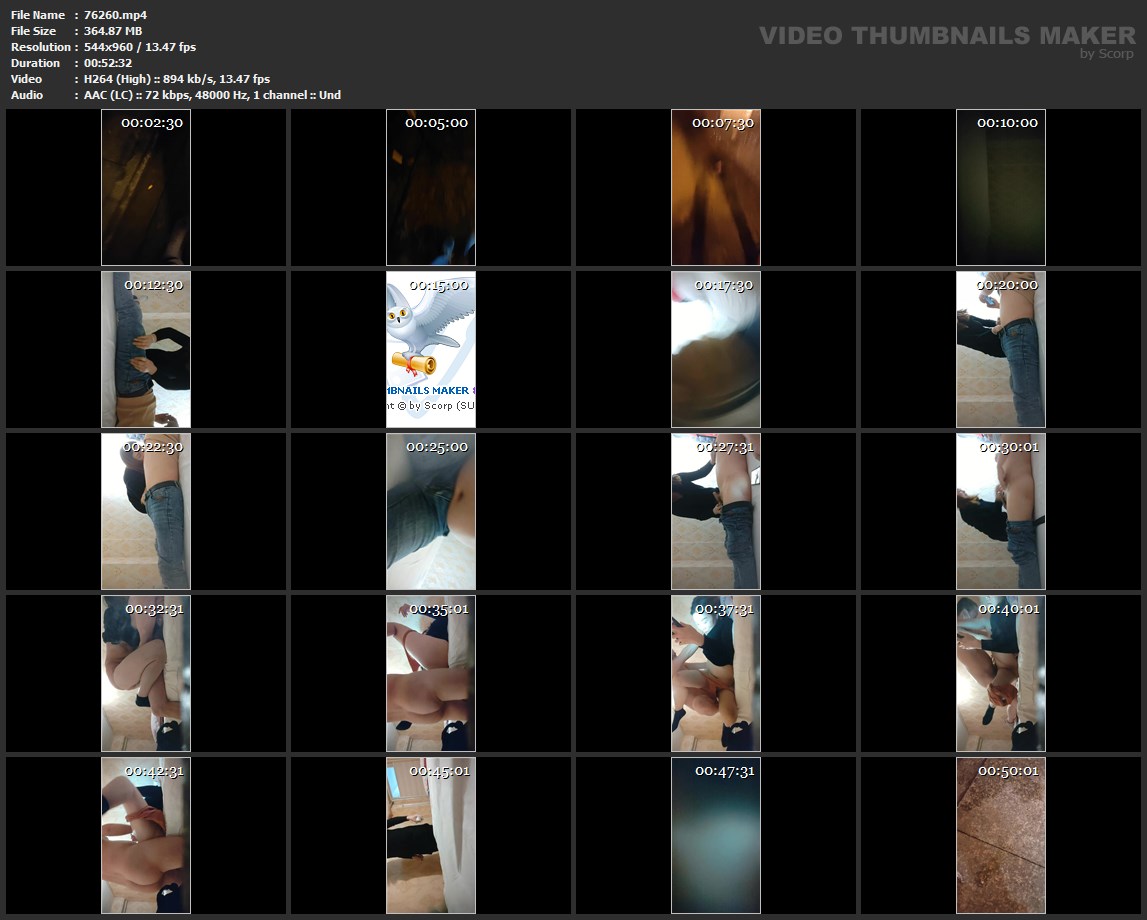Click the Video Thumbnails Maker watermark title
The image size is (1147, 920).
coord(946,36)
